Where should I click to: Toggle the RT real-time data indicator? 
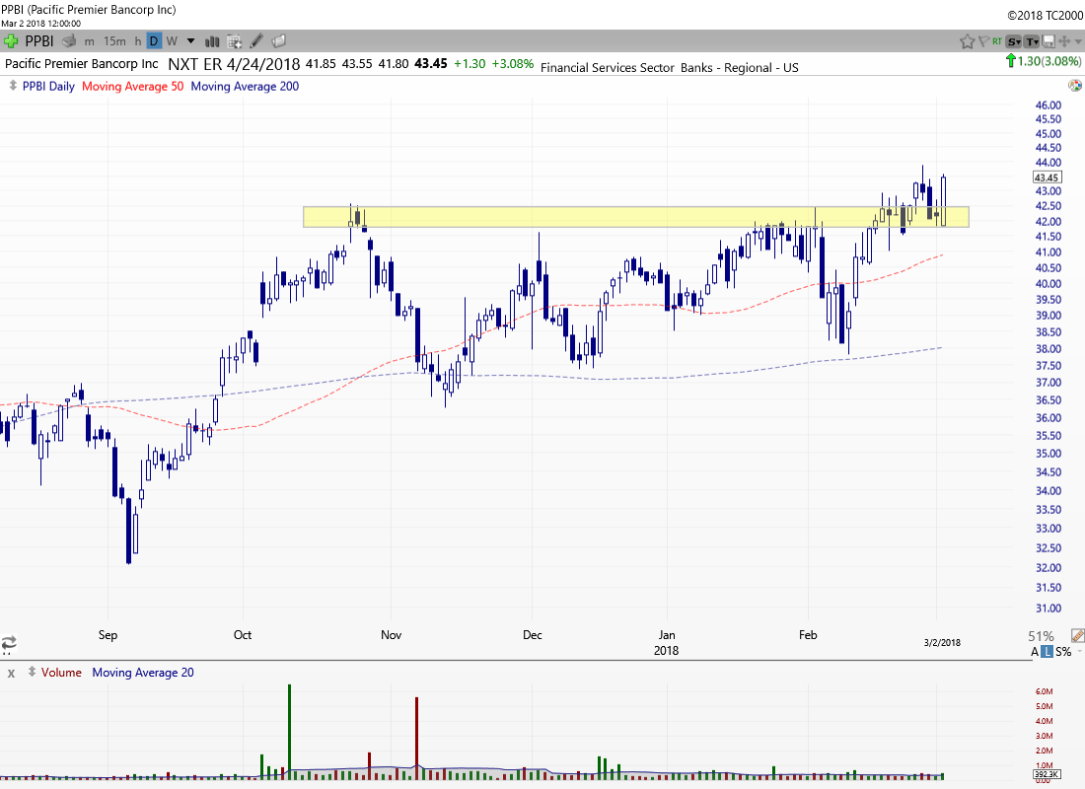click(997, 41)
